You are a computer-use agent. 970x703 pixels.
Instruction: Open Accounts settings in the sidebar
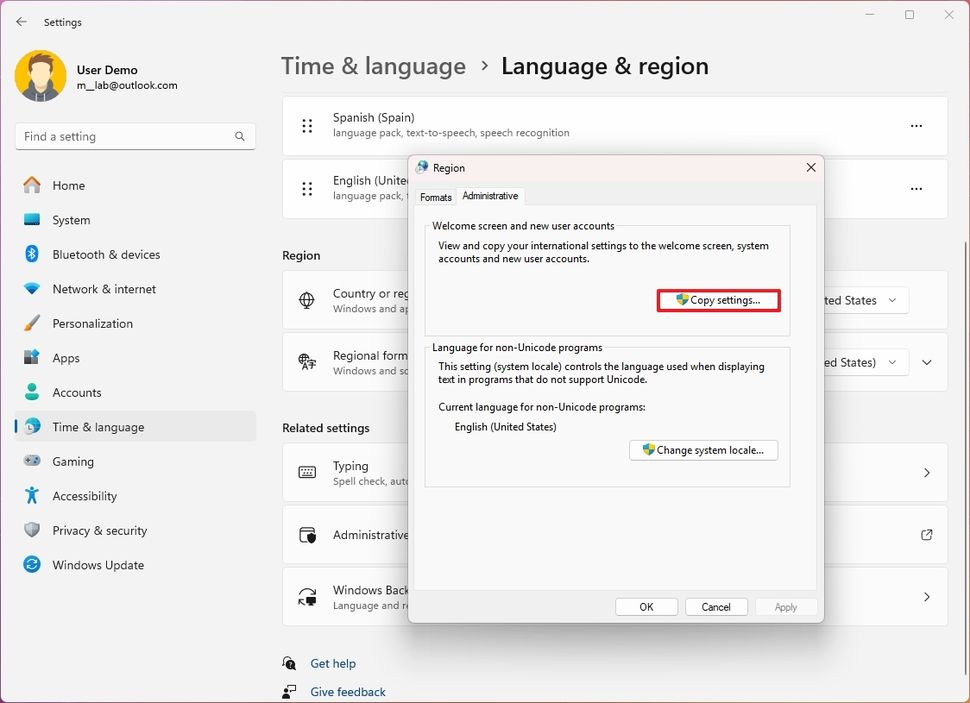coord(78,392)
